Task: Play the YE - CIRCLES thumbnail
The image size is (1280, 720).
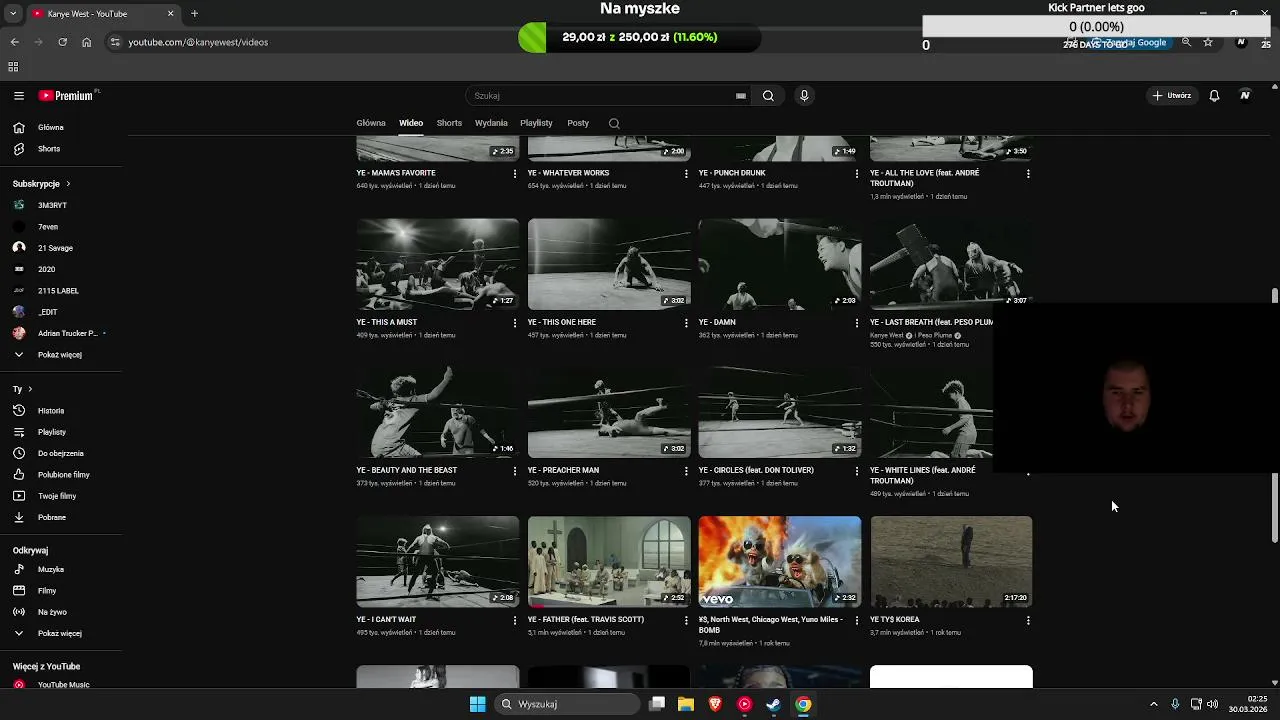Action: point(780,412)
